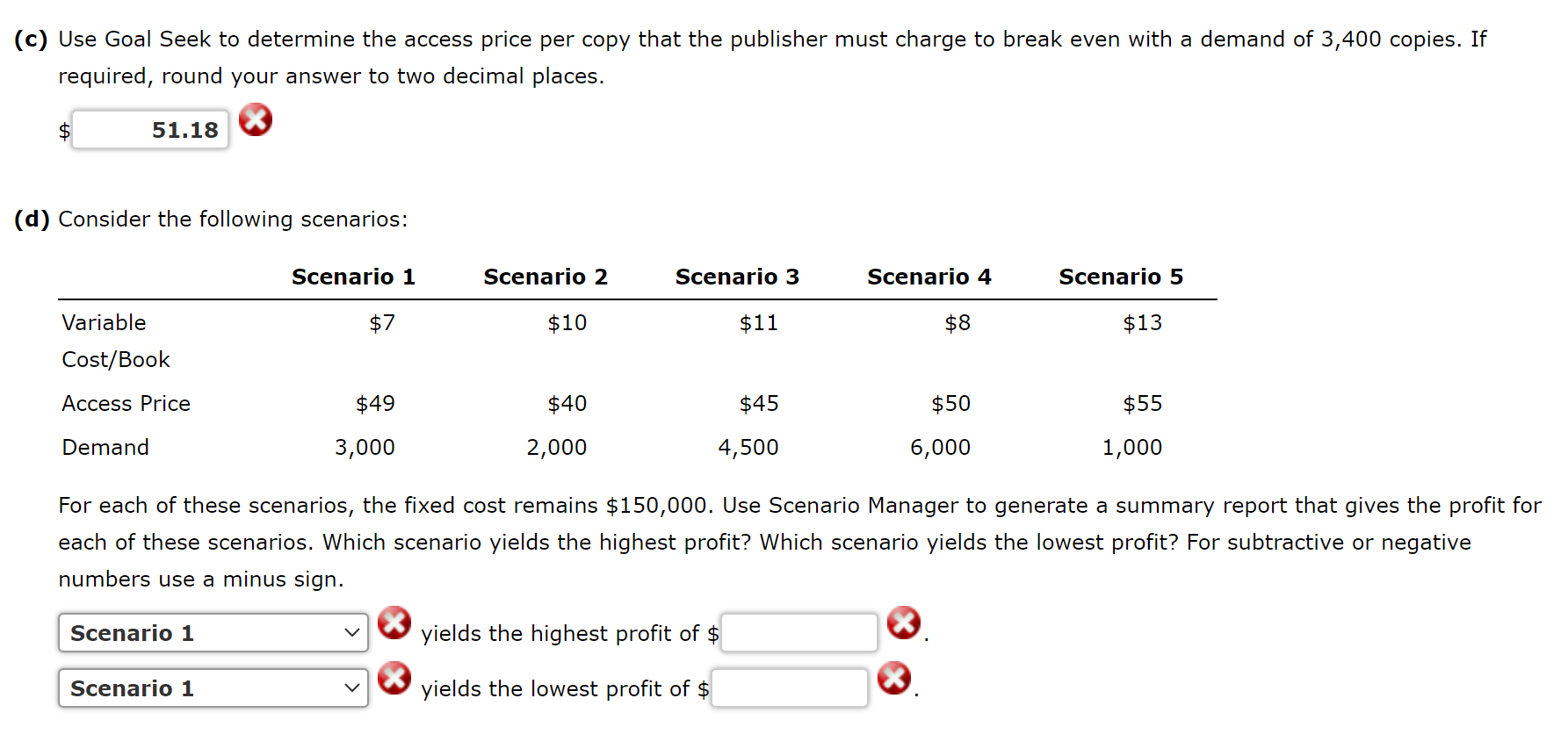
Task: Click the error icon after the highest profit field
Action: pos(902,623)
